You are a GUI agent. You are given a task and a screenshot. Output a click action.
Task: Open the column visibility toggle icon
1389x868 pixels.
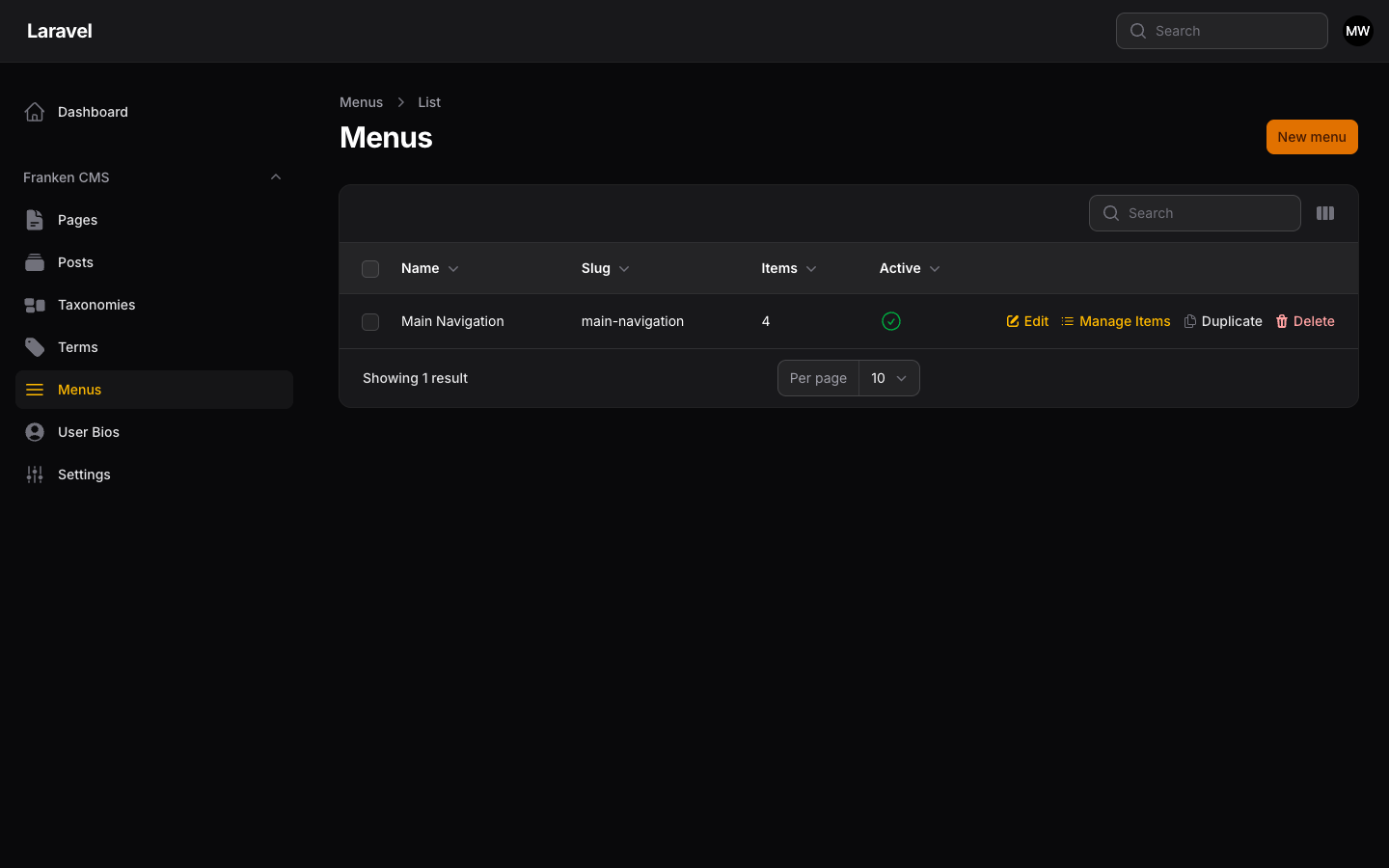1325,213
